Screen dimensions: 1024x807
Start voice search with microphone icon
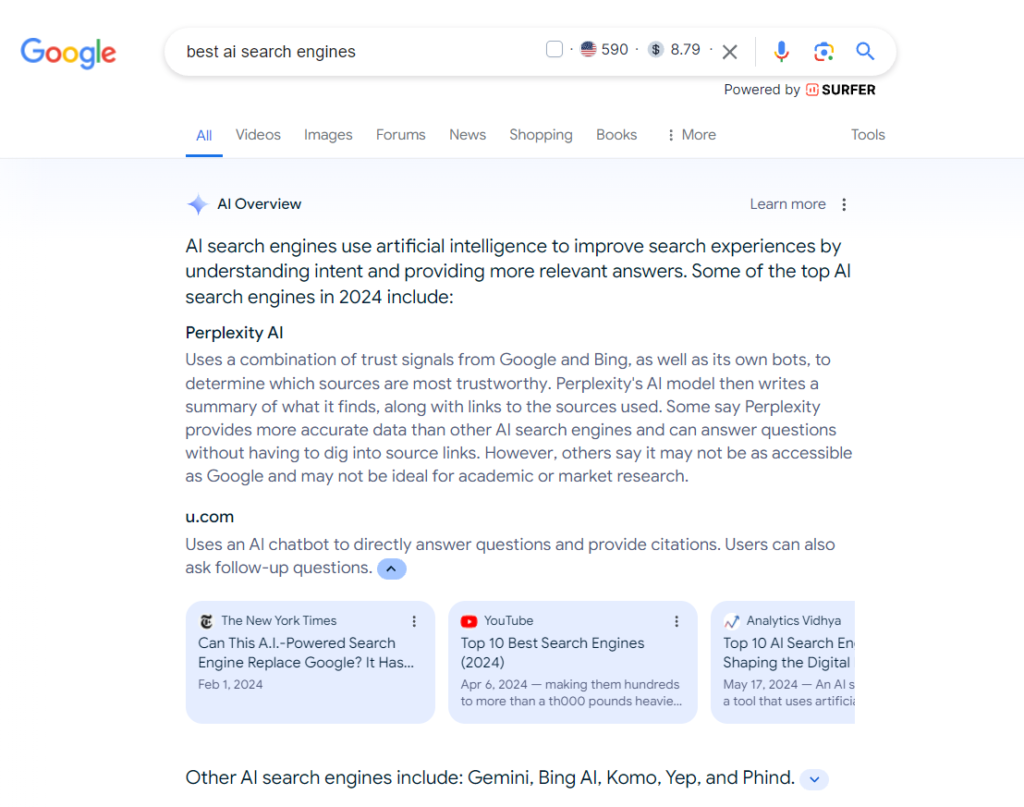tap(781, 52)
